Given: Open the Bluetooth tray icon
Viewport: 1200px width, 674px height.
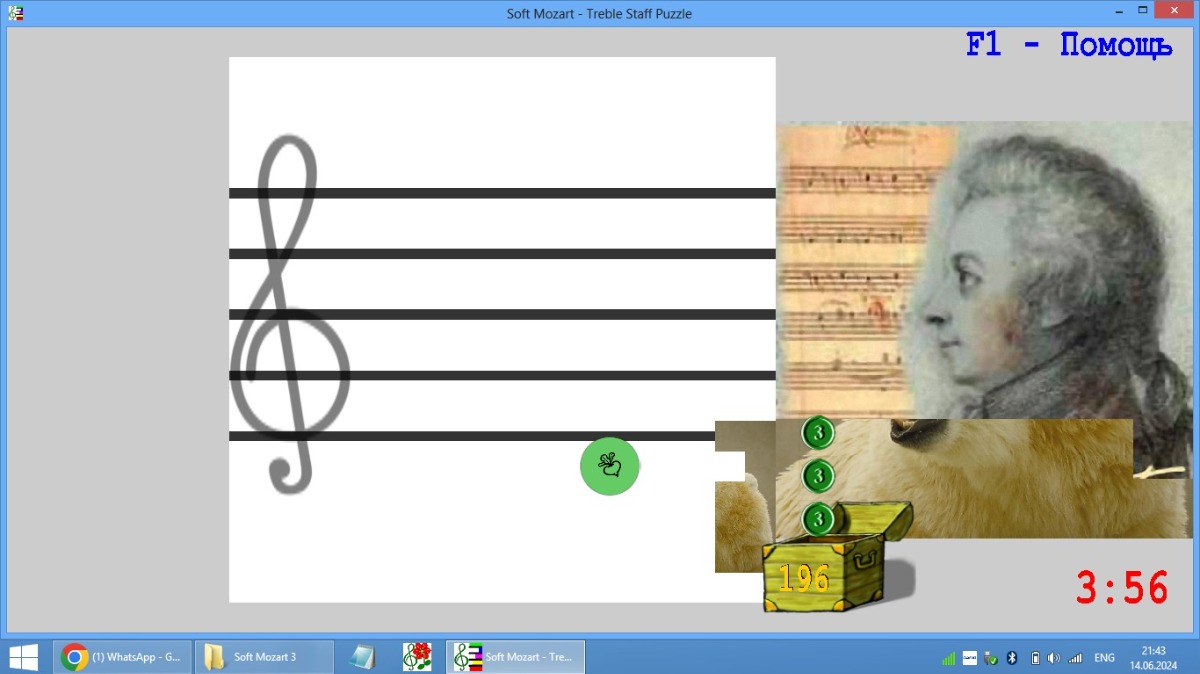Looking at the screenshot, I should coord(1012,658).
